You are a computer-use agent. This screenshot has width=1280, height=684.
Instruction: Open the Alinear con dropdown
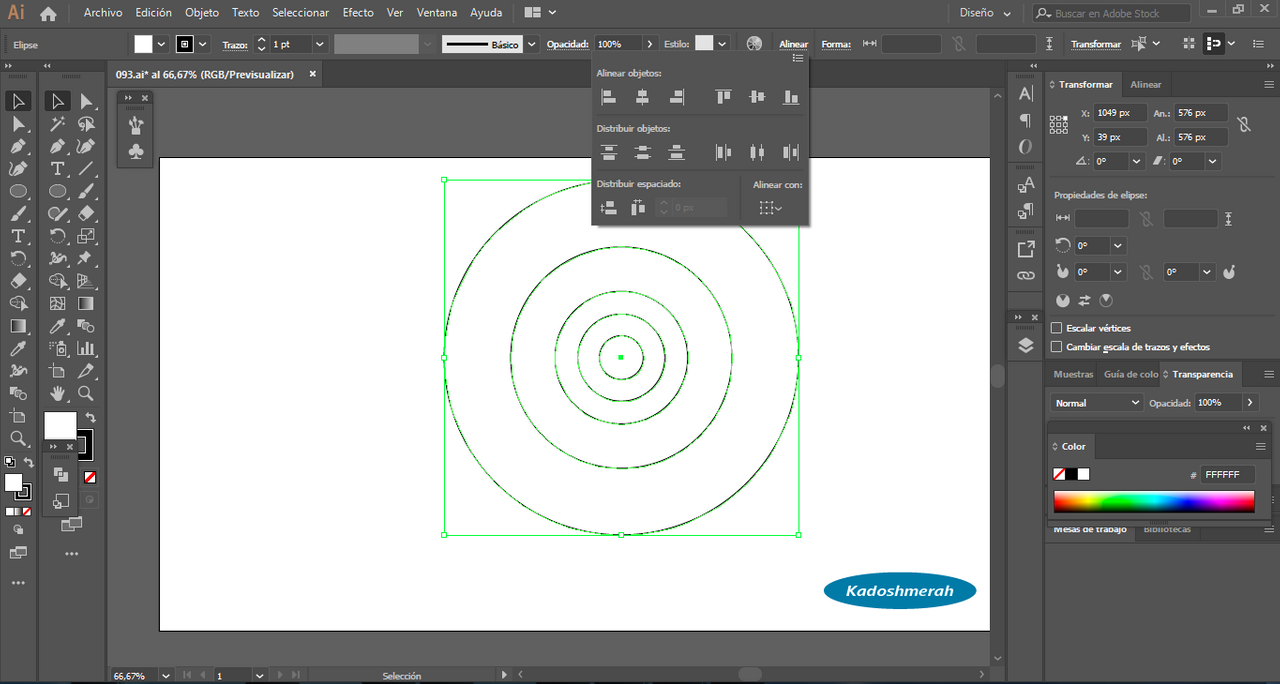(x=769, y=208)
